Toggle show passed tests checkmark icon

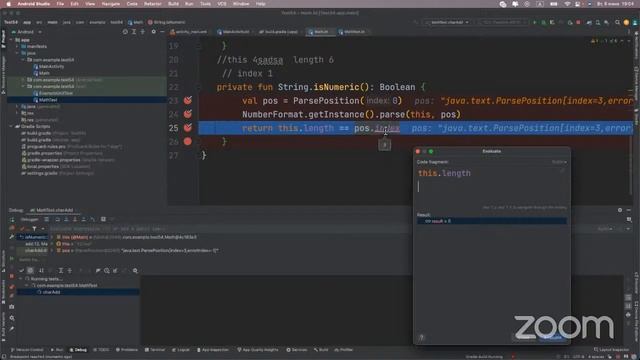click(x=22, y=271)
